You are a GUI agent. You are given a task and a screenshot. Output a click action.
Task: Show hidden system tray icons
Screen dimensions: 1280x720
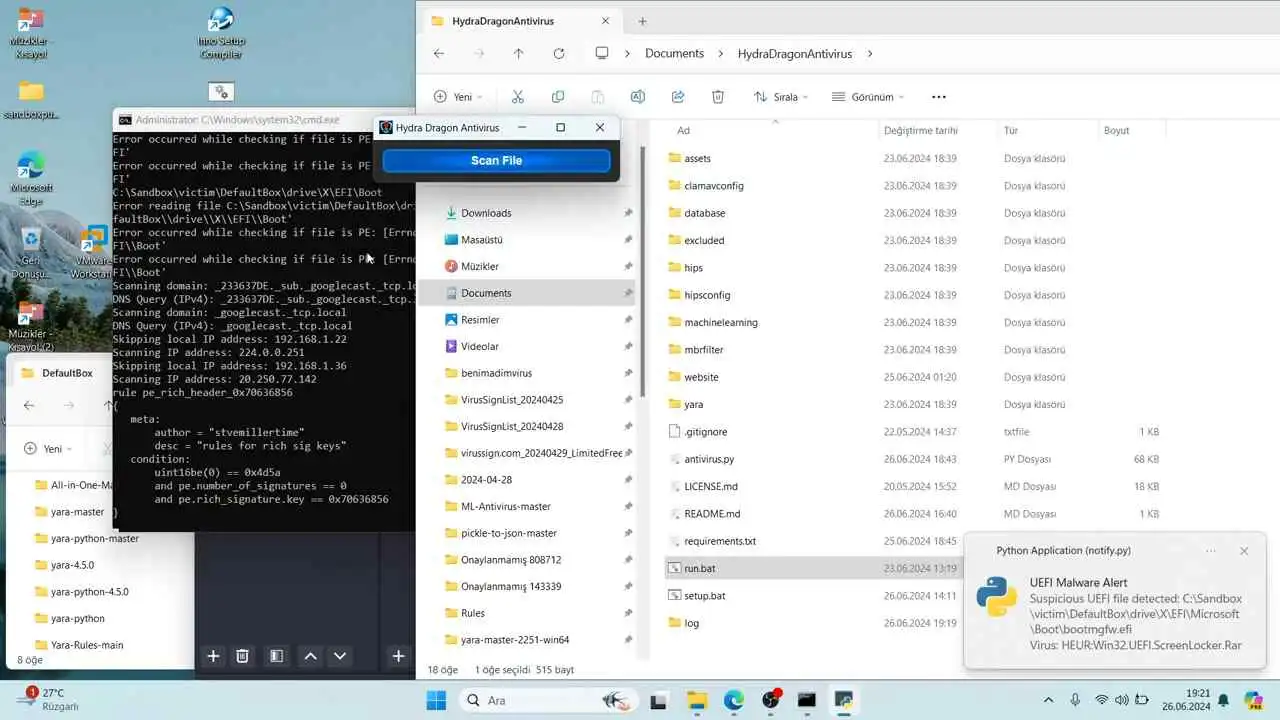click(x=1048, y=700)
